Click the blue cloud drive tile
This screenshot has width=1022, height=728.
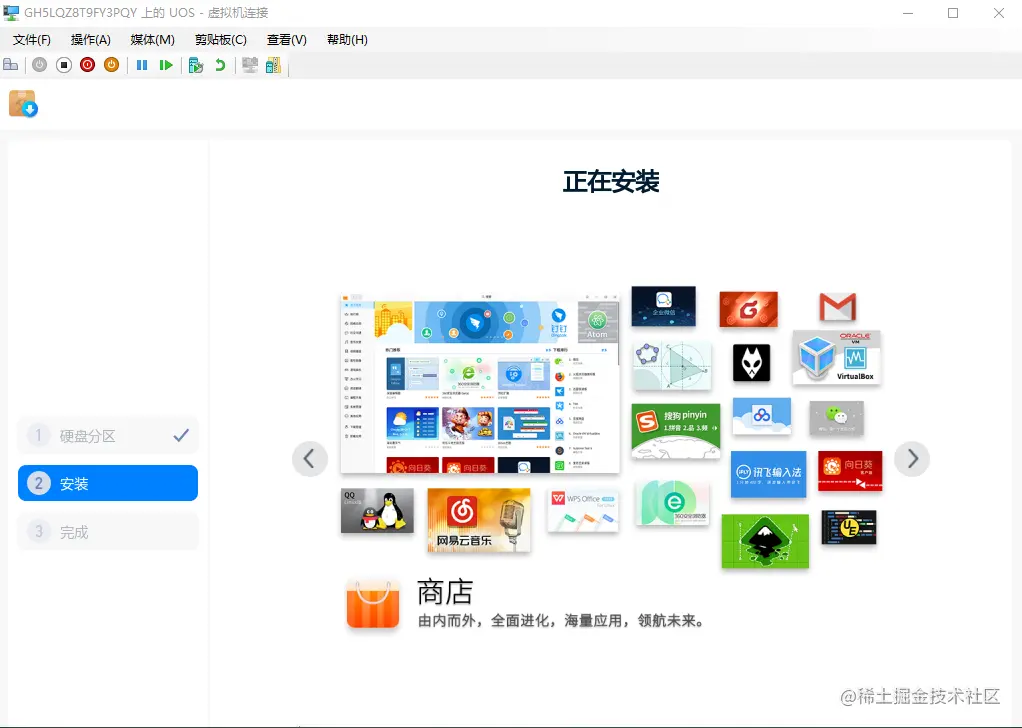(x=762, y=415)
